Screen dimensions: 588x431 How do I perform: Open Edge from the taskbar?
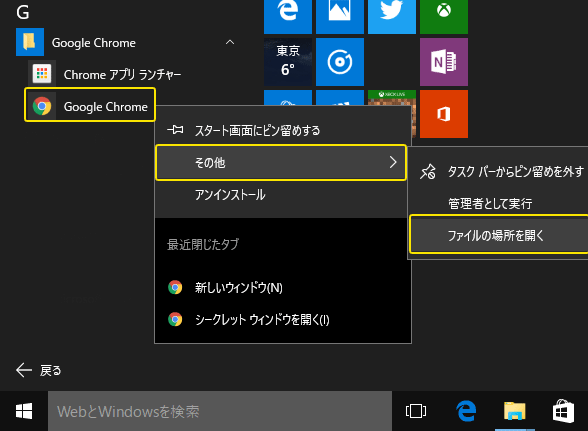[466, 411]
